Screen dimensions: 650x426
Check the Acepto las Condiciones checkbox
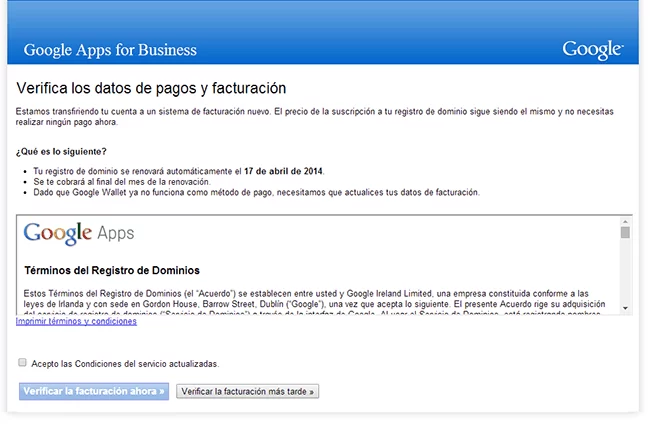point(22,363)
